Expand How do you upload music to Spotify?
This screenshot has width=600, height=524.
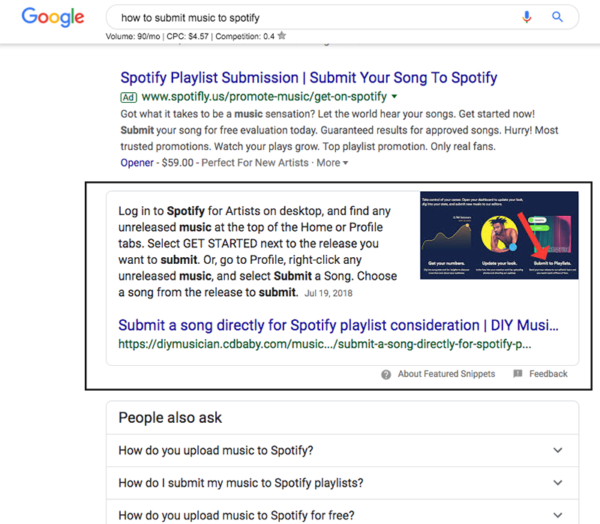point(342,451)
